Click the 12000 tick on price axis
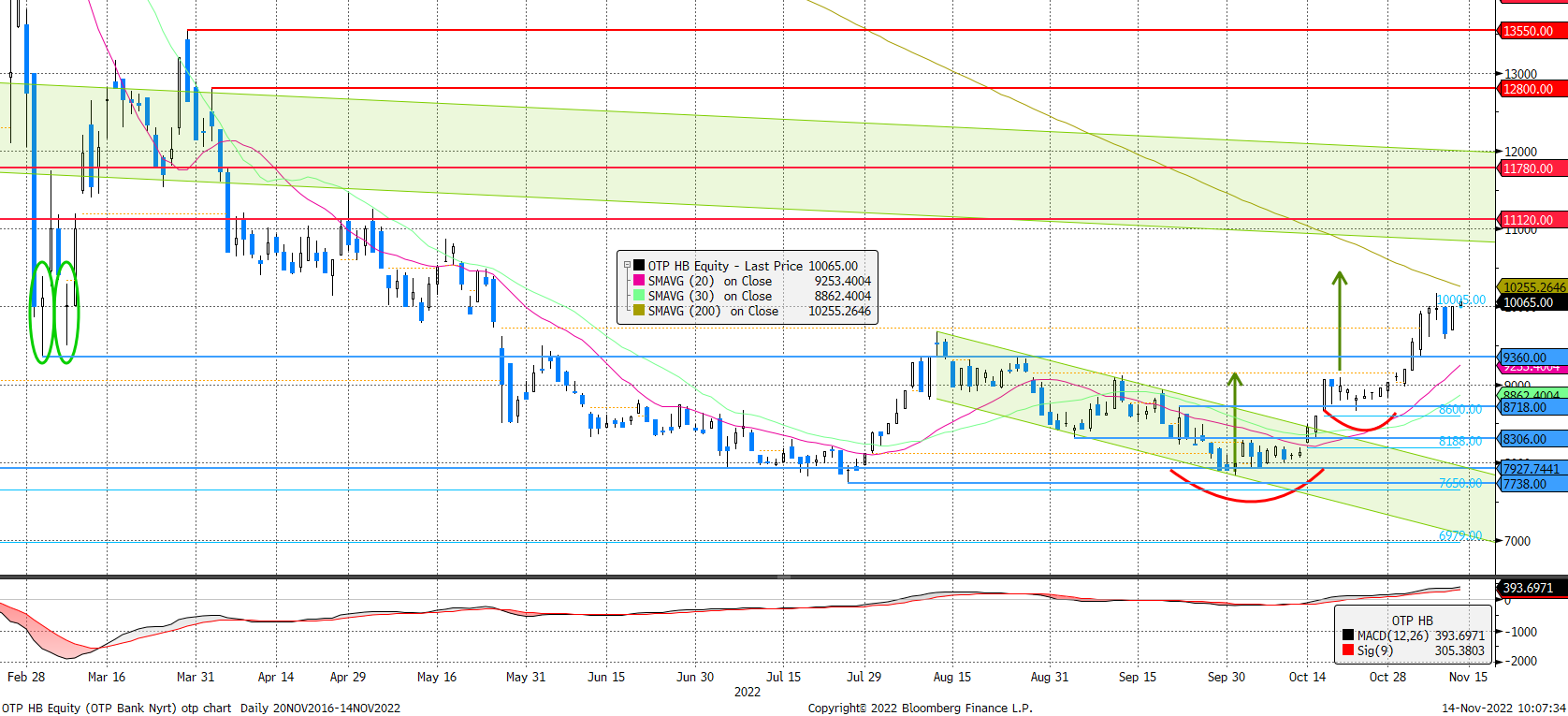The width and height of the screenshot is (1568, 716). click(1520, 152)
